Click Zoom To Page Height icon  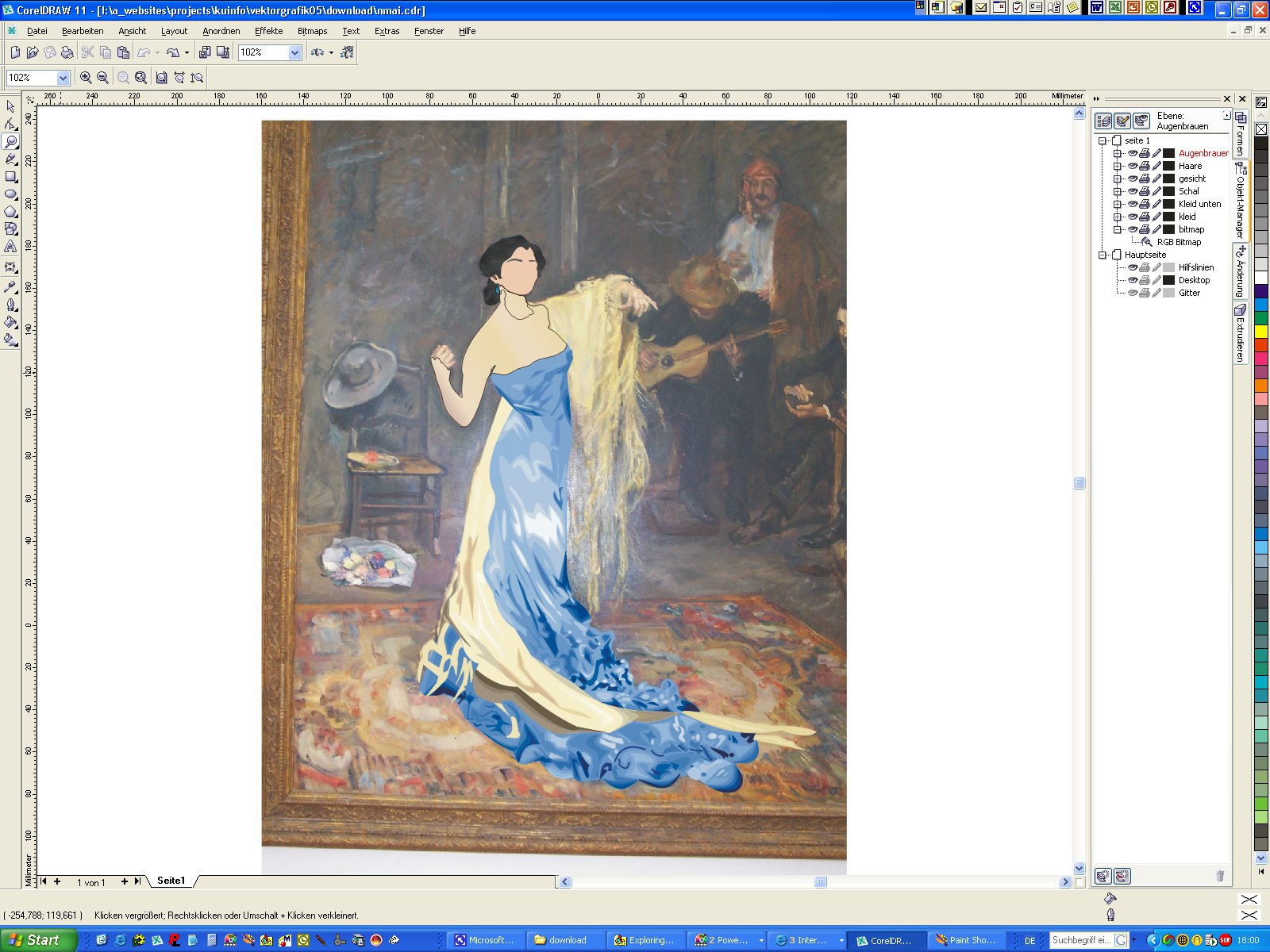coord(197,78)
